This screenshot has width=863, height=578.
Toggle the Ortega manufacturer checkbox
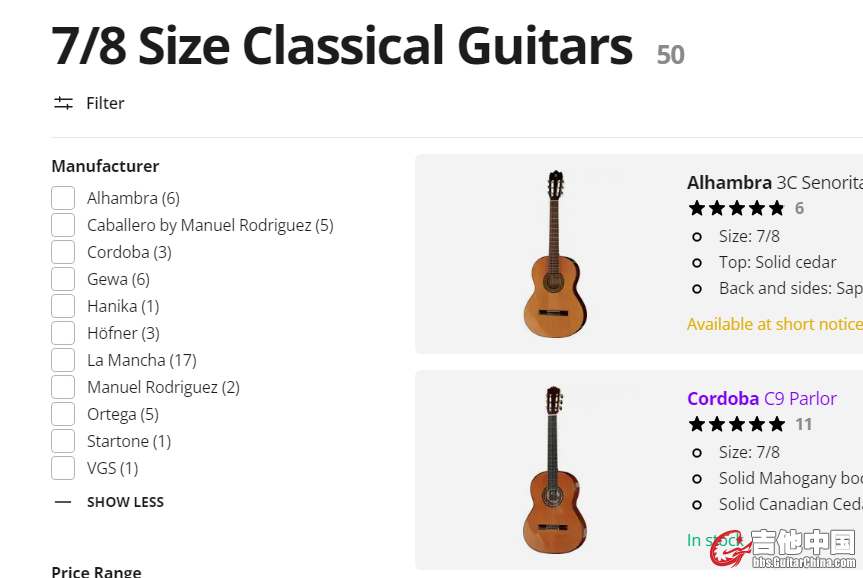[x=63, y=414]
